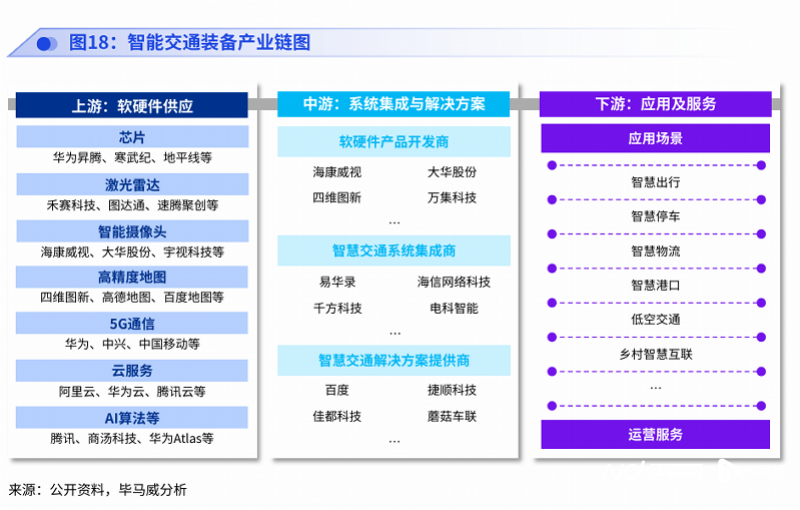Click the text 四维图新、高德地图、百度地图等

(132, 297)
